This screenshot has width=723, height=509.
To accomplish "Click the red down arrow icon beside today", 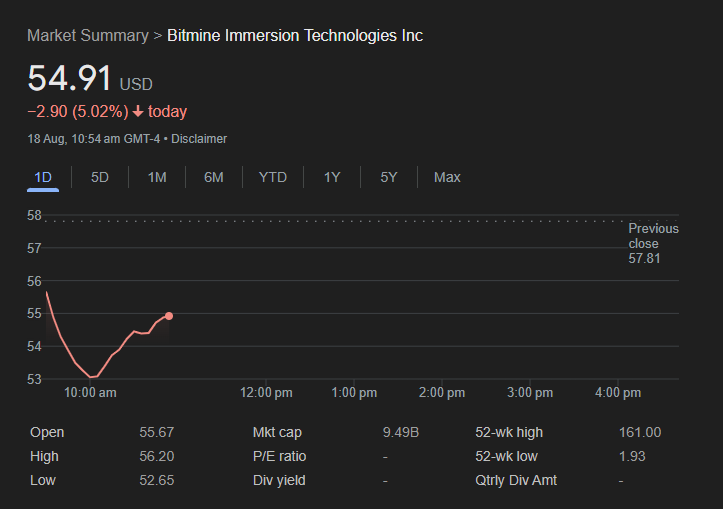I will 138,112.
